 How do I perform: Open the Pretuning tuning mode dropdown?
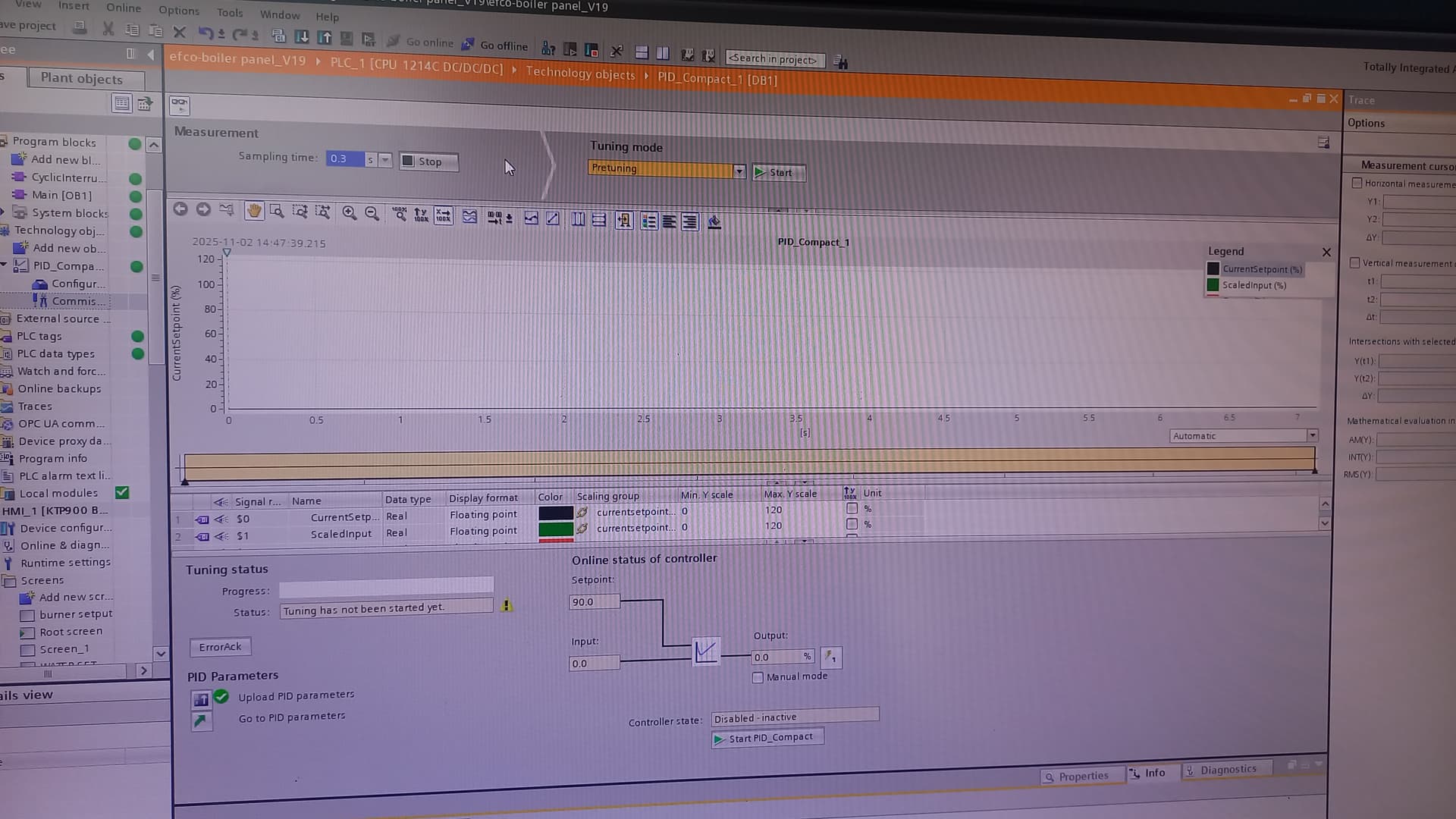739,171
